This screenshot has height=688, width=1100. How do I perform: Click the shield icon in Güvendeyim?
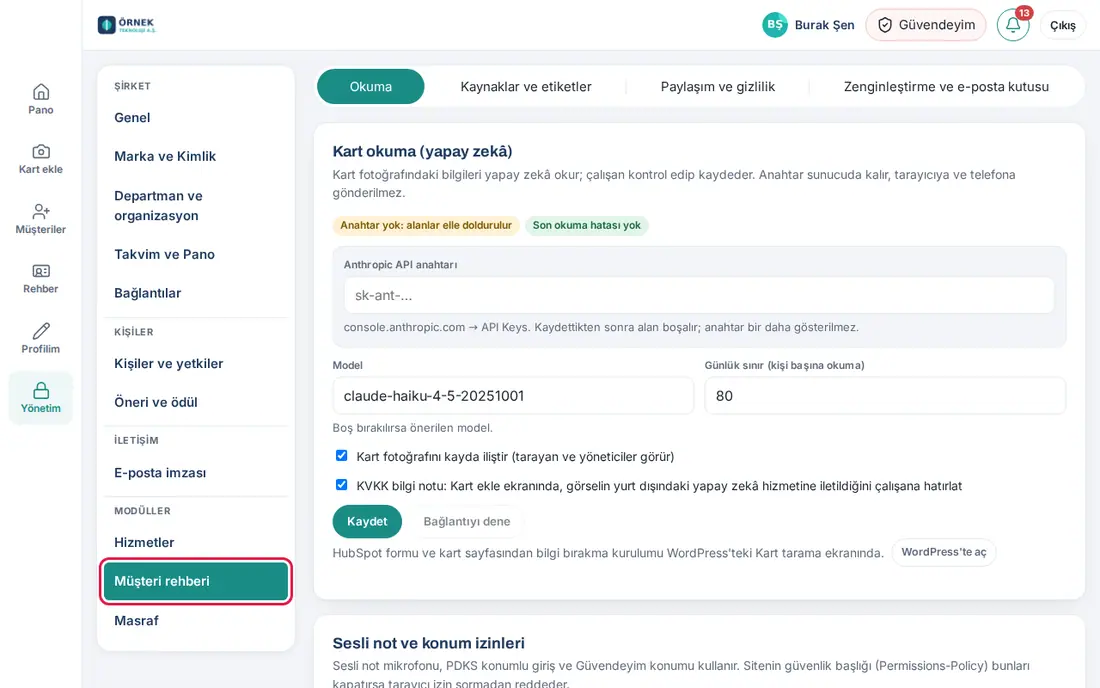coord(885,25)
